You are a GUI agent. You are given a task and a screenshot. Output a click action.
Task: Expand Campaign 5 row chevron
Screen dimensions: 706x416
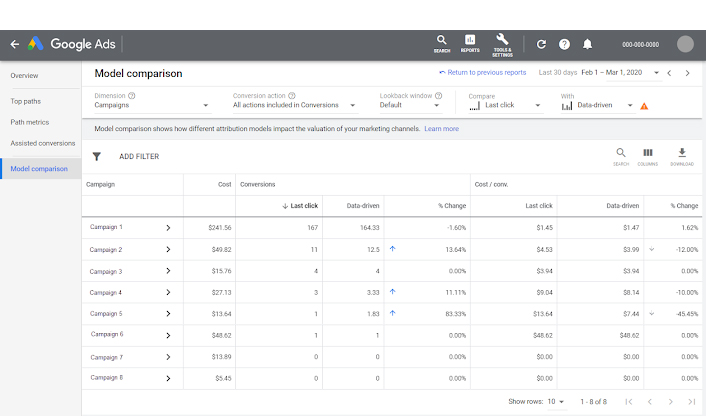pyautogui.click(x=168, y=314)
